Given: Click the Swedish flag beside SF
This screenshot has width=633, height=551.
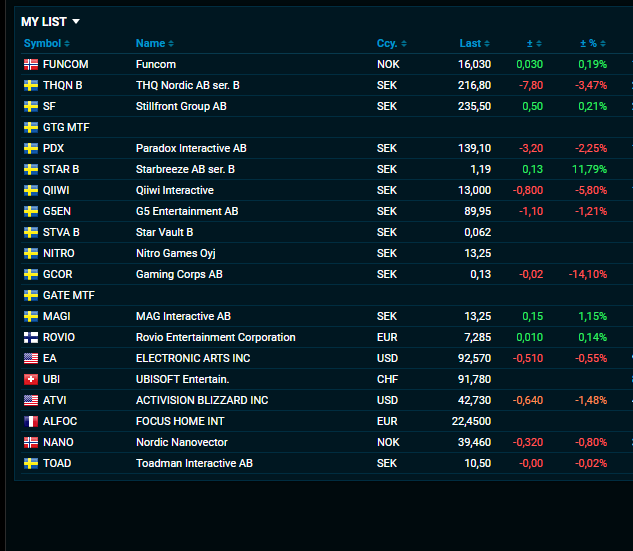Looking at the screenshot, I should [x=31, y=106].
